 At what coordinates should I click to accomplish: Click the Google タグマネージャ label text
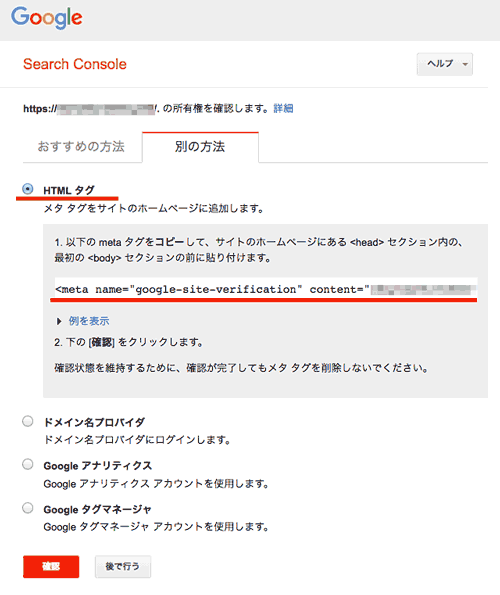point(97,509)
